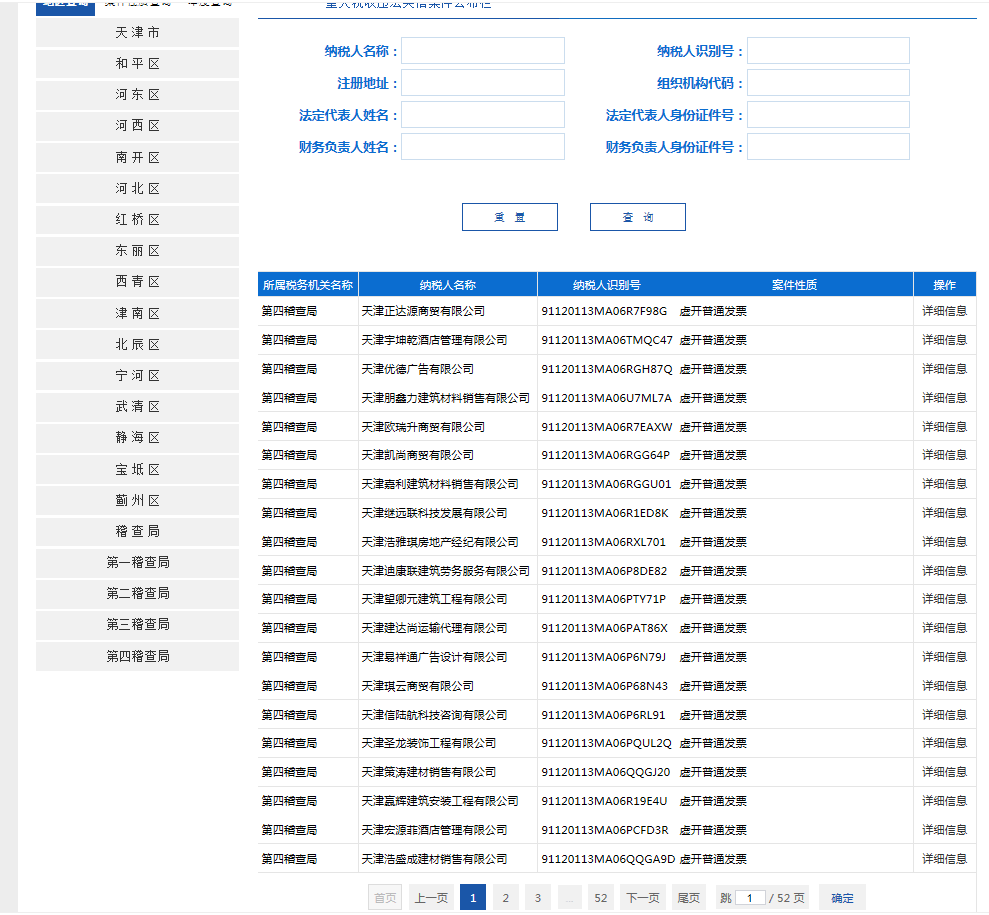Click 宁河区 in the sidebar
Screen dimensions: 989x915
[x=138, y=376]
